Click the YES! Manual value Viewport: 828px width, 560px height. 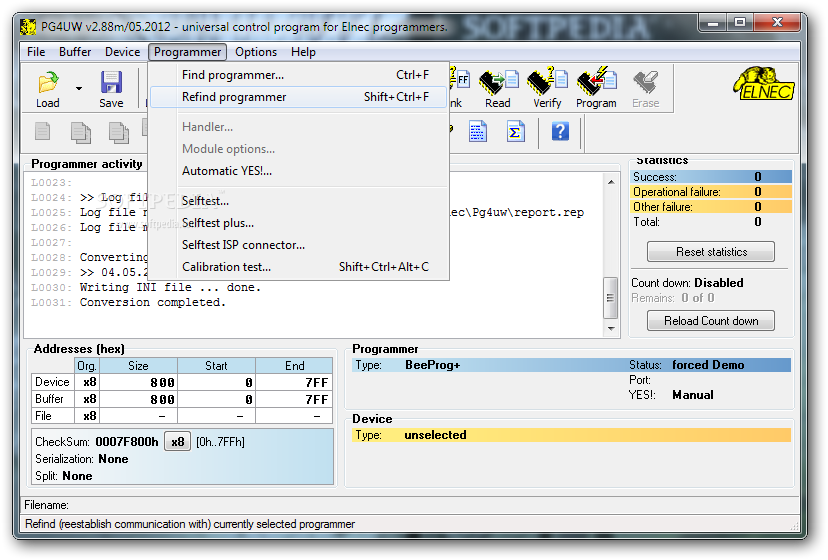point(693,395)
